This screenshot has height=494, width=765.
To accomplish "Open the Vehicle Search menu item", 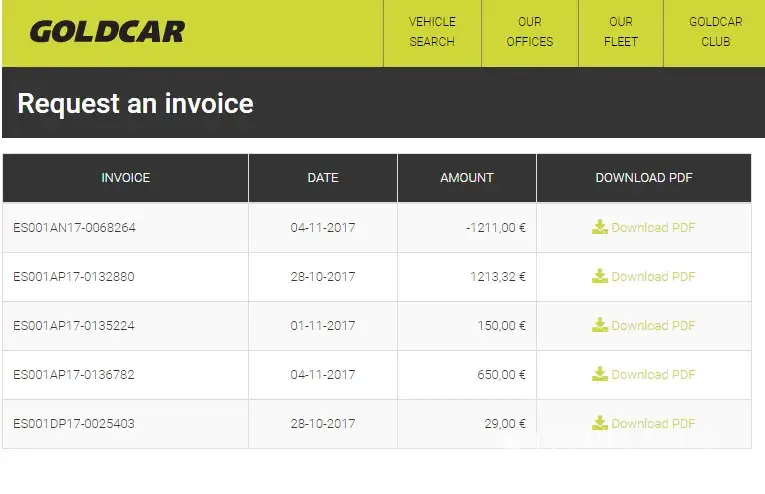I will click(432, 32).
